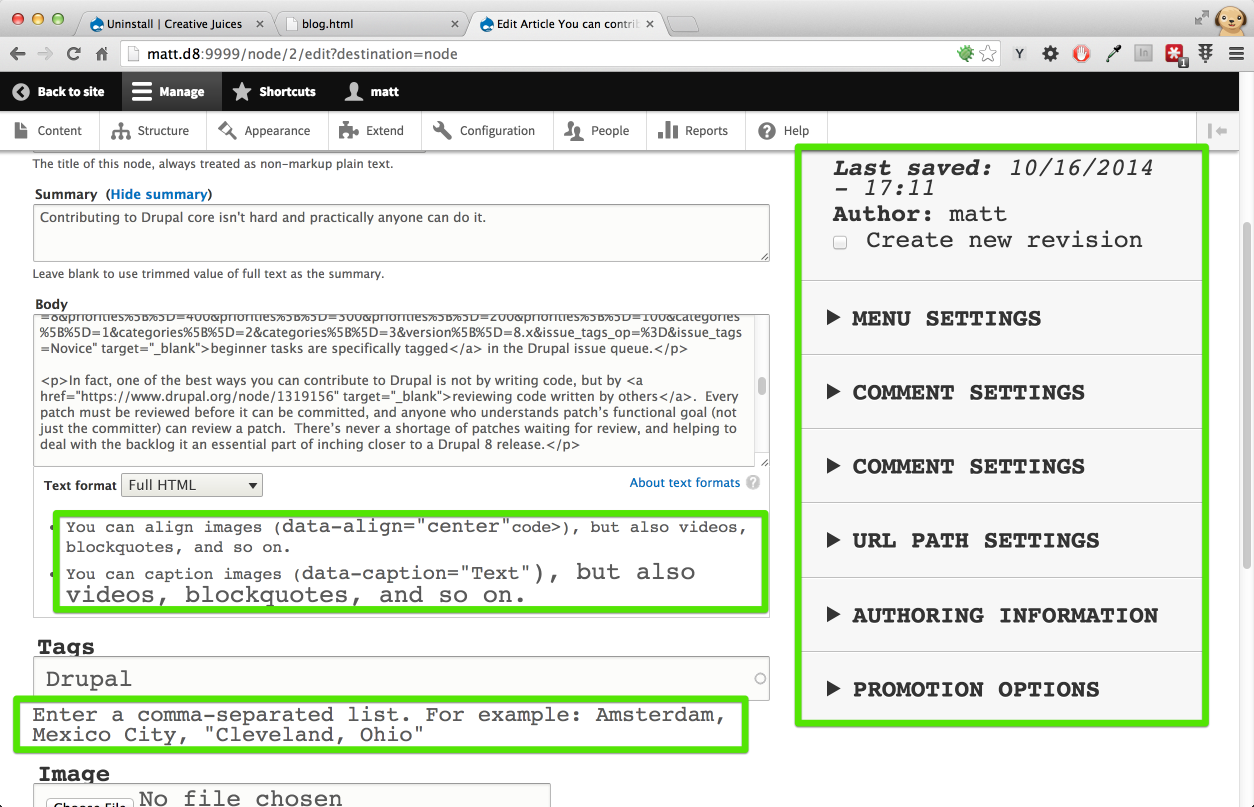Viewport: 1254px width, 807px height.
Task: Click the dog avatar profile icon
Action: coord(1230,19)
